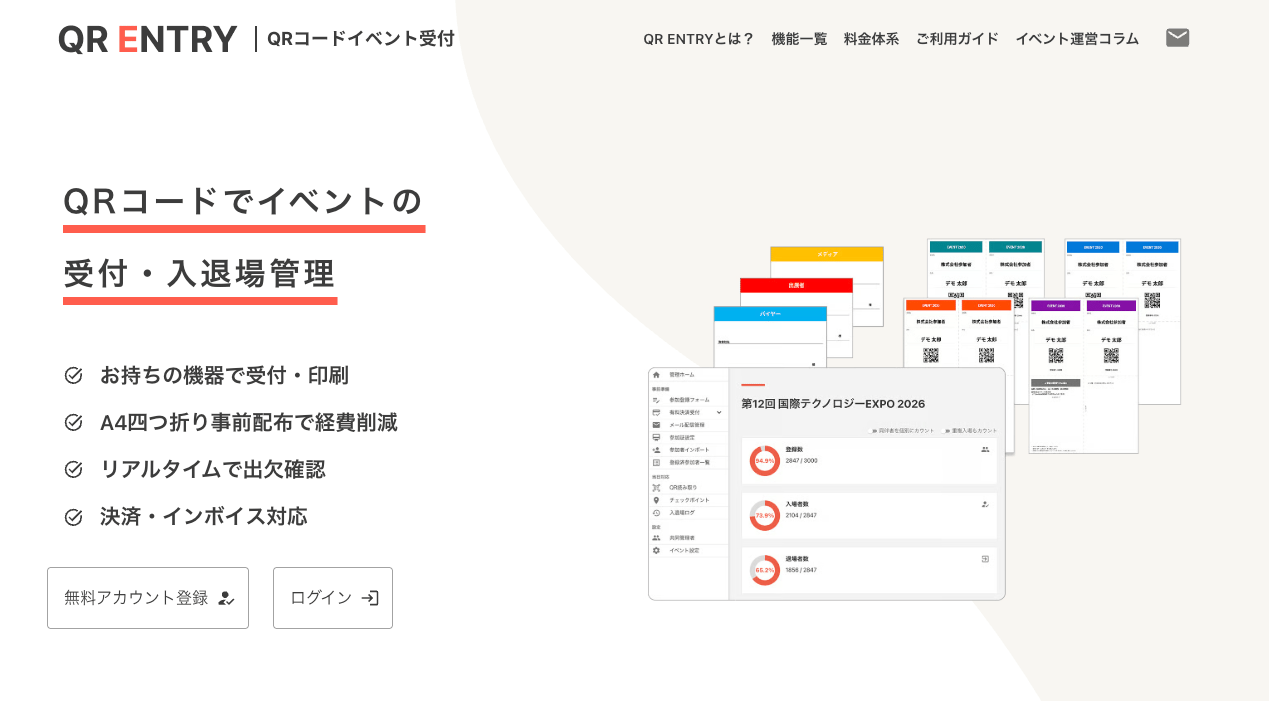This screenshot has width=1269, height=701.
Task: Click the list icon for 登録済参加者一覧
Action: tap(657, 462)
